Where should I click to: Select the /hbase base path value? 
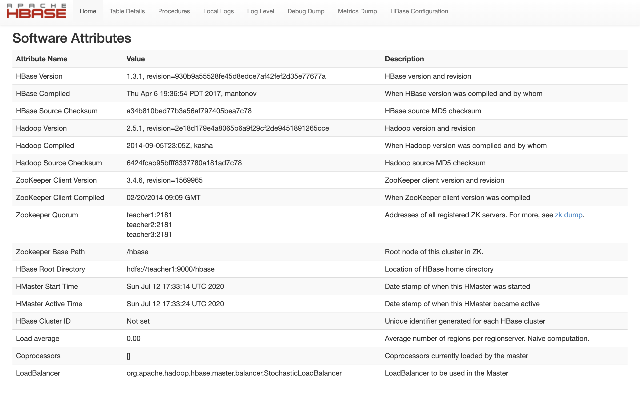(137, 251)
